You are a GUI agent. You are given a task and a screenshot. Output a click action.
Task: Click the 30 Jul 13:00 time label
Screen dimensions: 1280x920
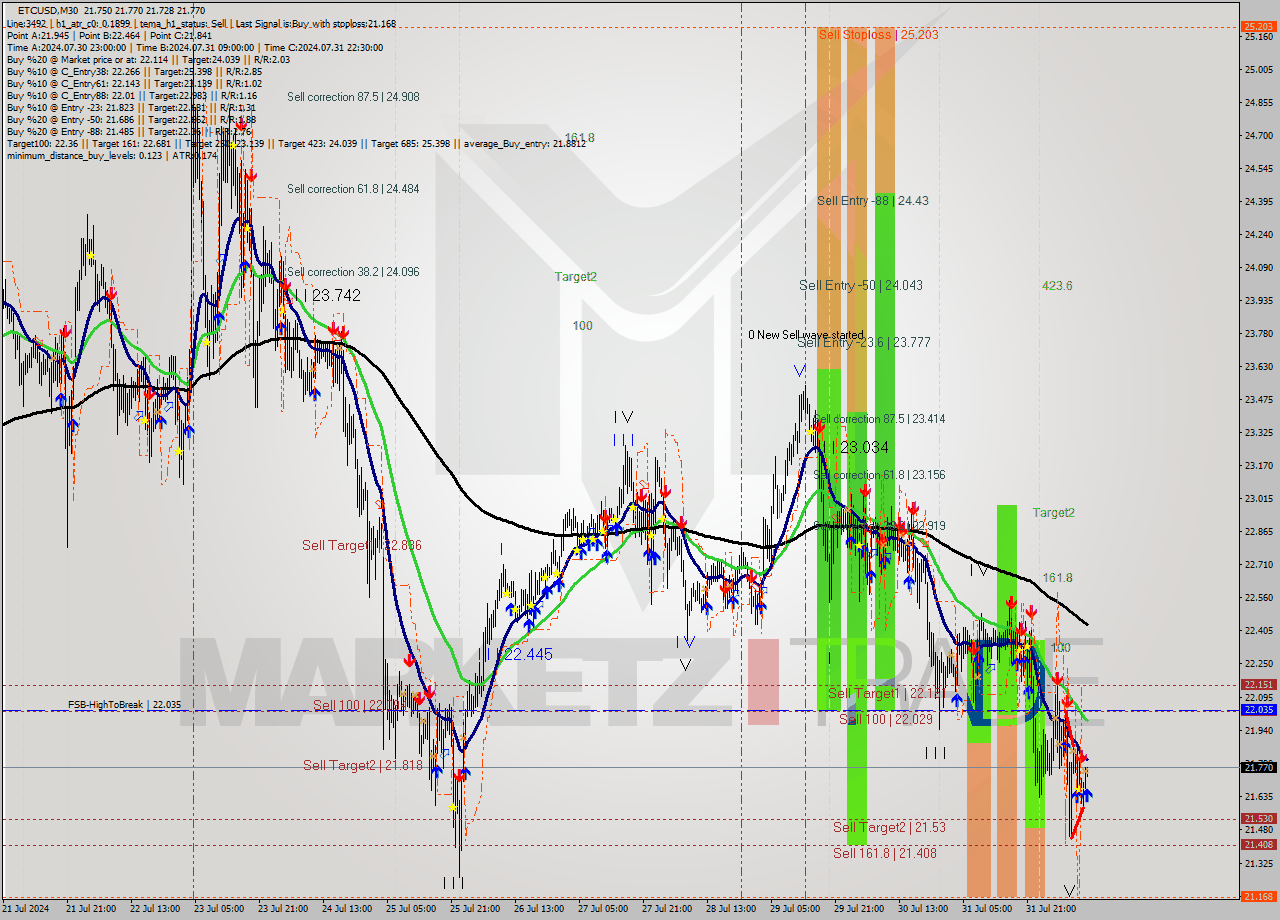(923, 909)
